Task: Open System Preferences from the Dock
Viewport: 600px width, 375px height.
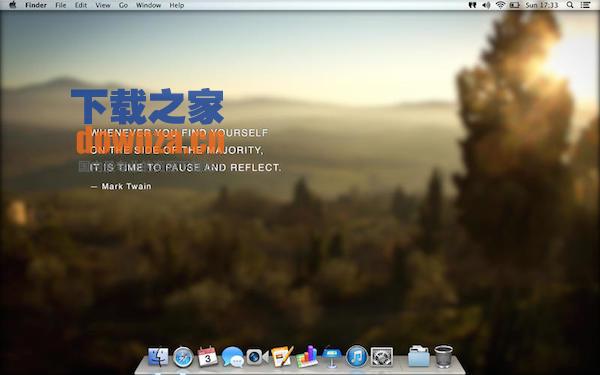Action: pyautogui.click(x=382, y=357)
